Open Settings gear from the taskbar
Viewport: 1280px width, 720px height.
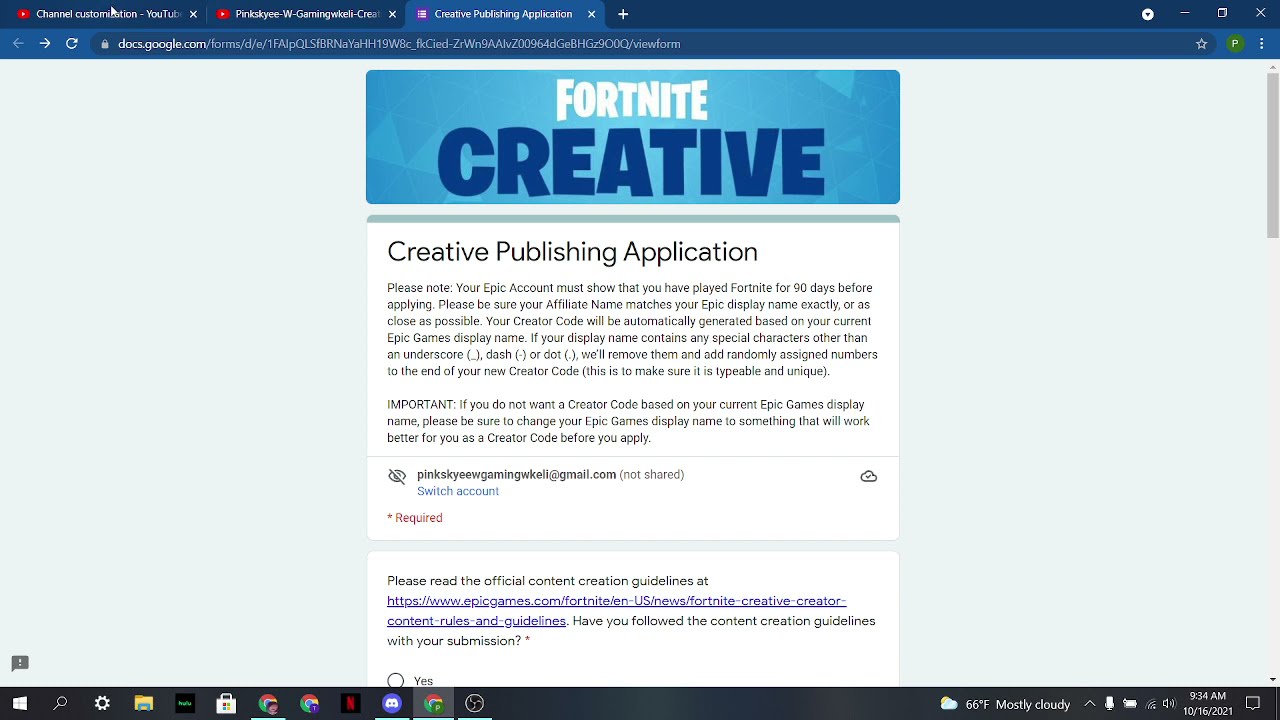(x=102, y=704)
